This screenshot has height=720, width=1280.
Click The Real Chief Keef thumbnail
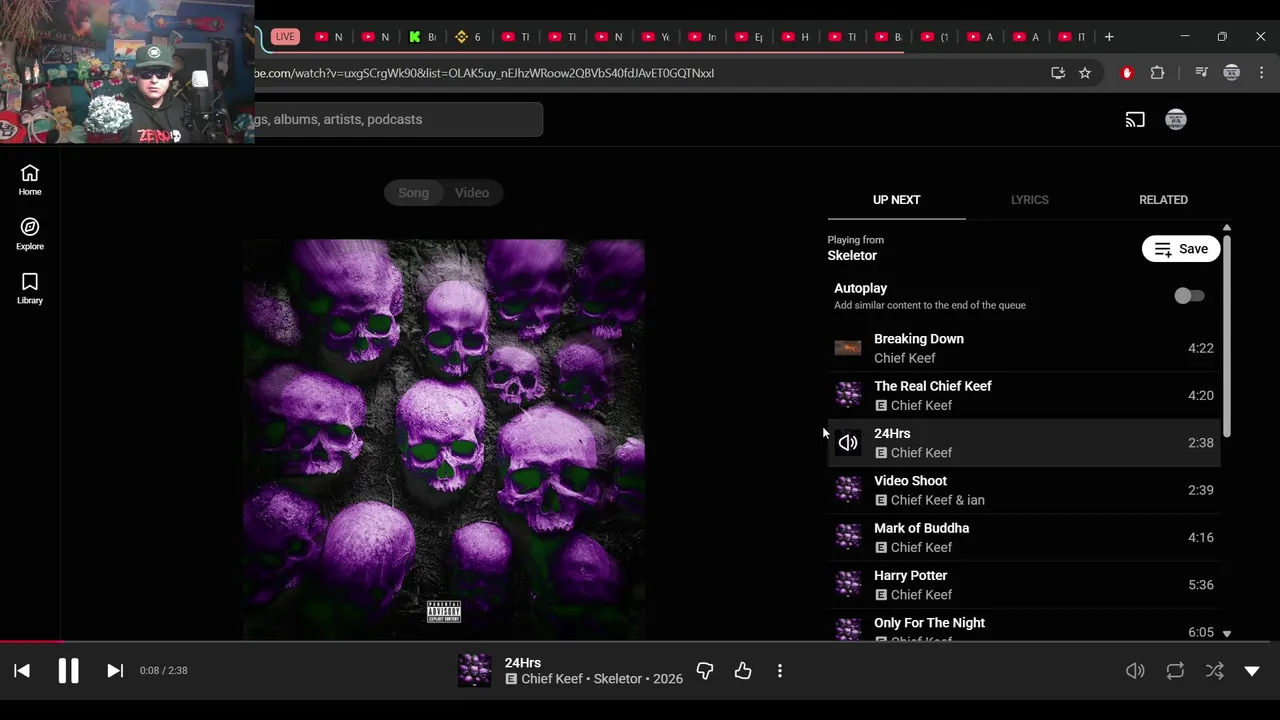click(x=848, y=395)
